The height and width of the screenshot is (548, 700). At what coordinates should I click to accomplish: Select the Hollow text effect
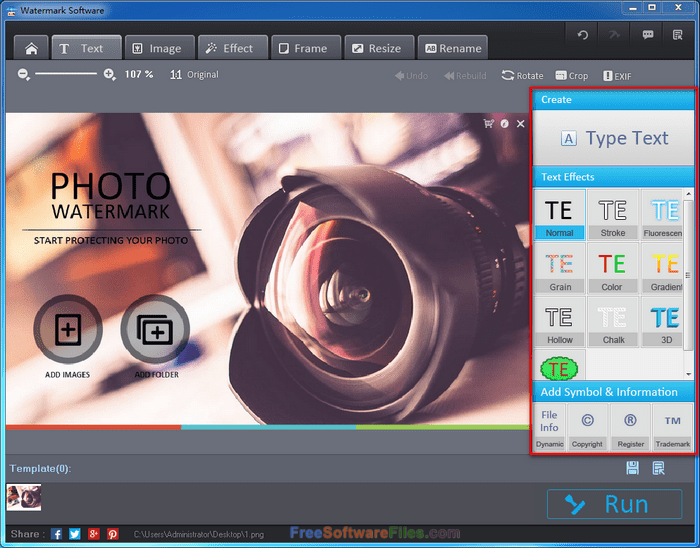point(559,322)
